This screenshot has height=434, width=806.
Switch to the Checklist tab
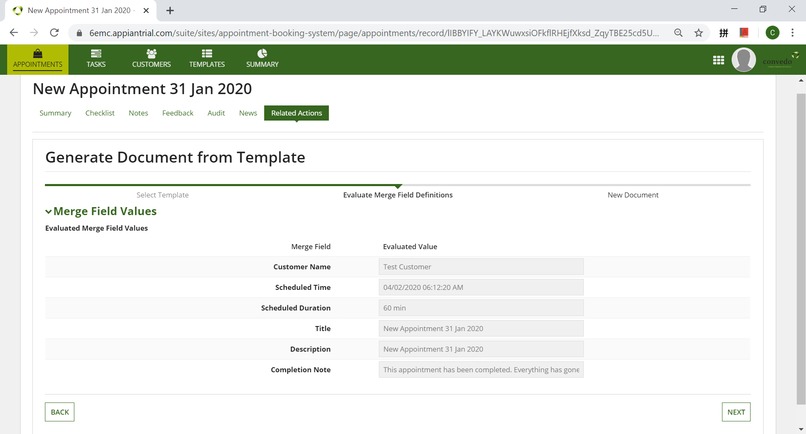[100, 113]
